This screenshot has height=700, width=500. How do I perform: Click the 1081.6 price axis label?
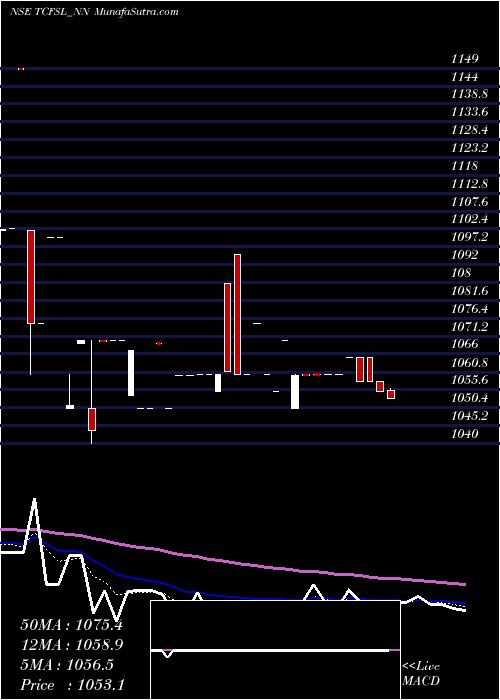point(469,291)
